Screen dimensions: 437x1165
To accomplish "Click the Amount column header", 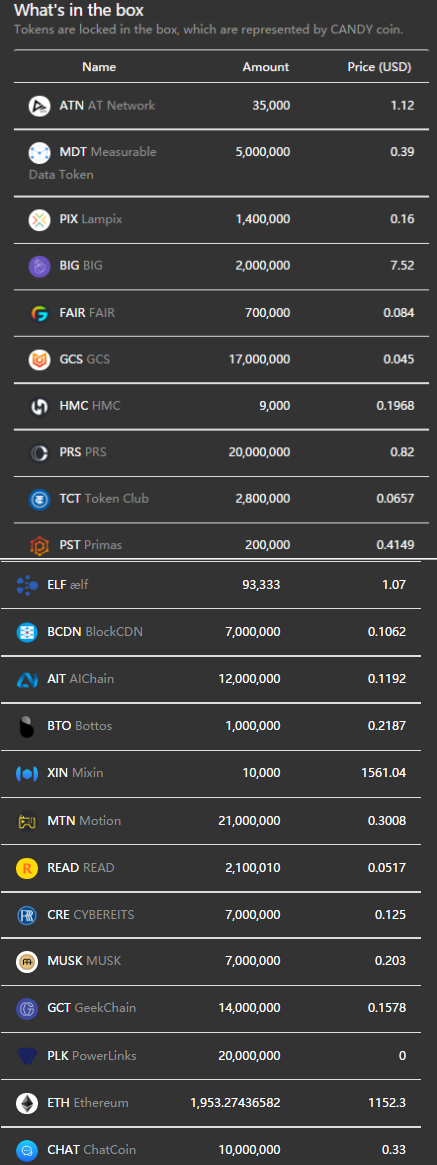I will [x=266, y=67].
